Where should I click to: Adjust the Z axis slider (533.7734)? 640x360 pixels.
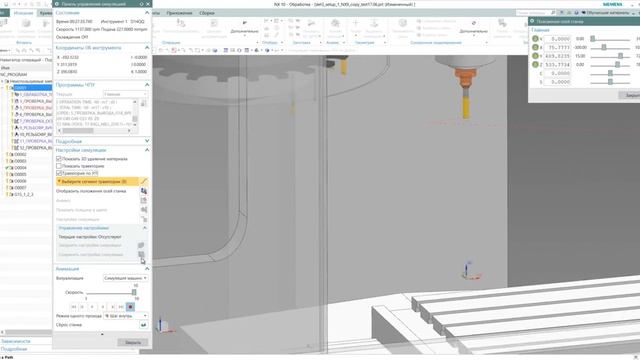[x=618, y=64]
